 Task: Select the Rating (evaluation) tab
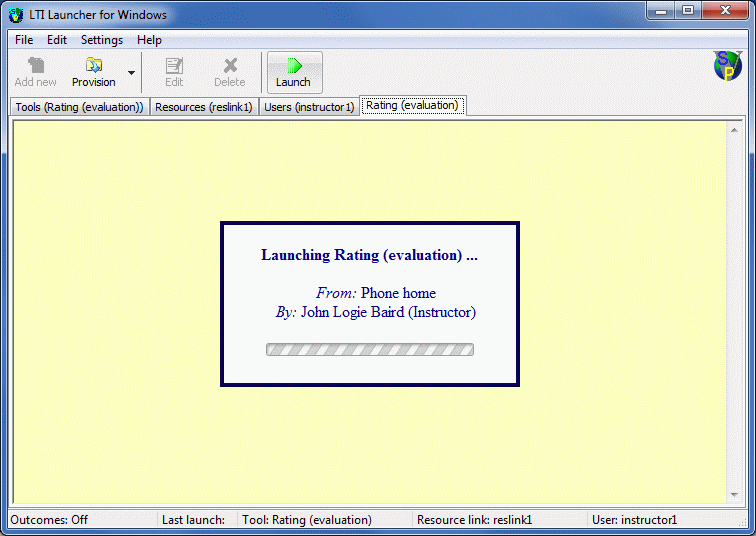coord(412,106)
